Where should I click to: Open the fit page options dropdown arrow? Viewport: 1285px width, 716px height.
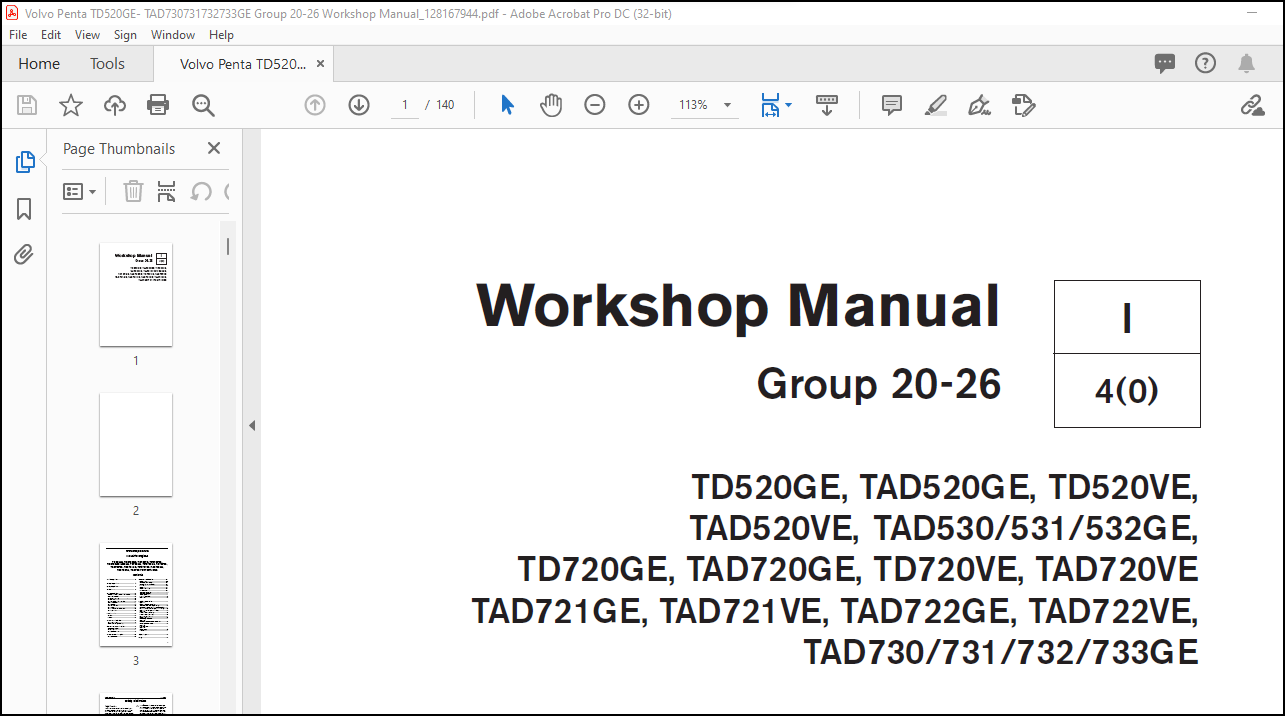click(x=789, y=105)
